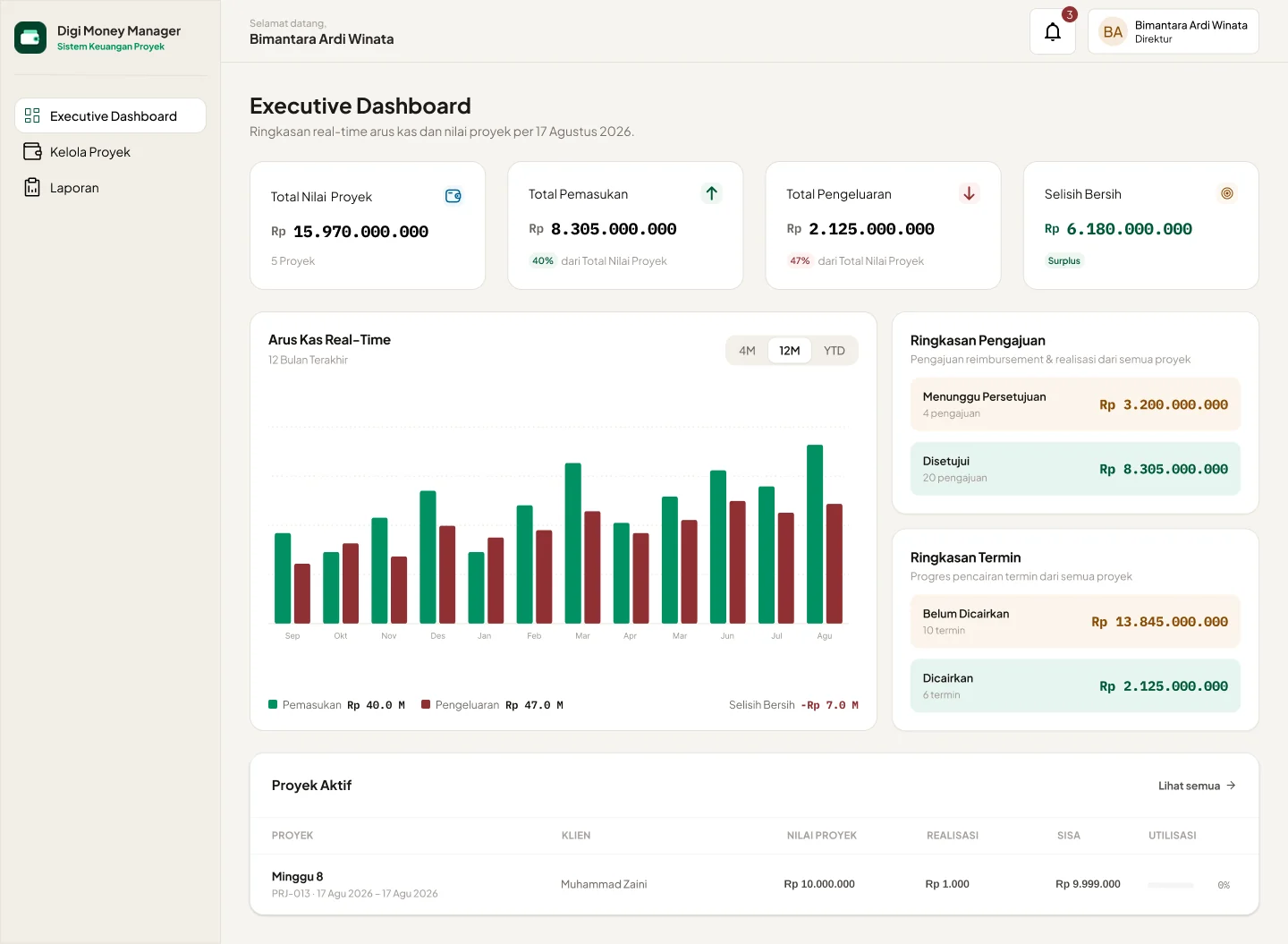The image size is (1288, 944).
Task: Open the notifications bell
Action: (1053, 32)
